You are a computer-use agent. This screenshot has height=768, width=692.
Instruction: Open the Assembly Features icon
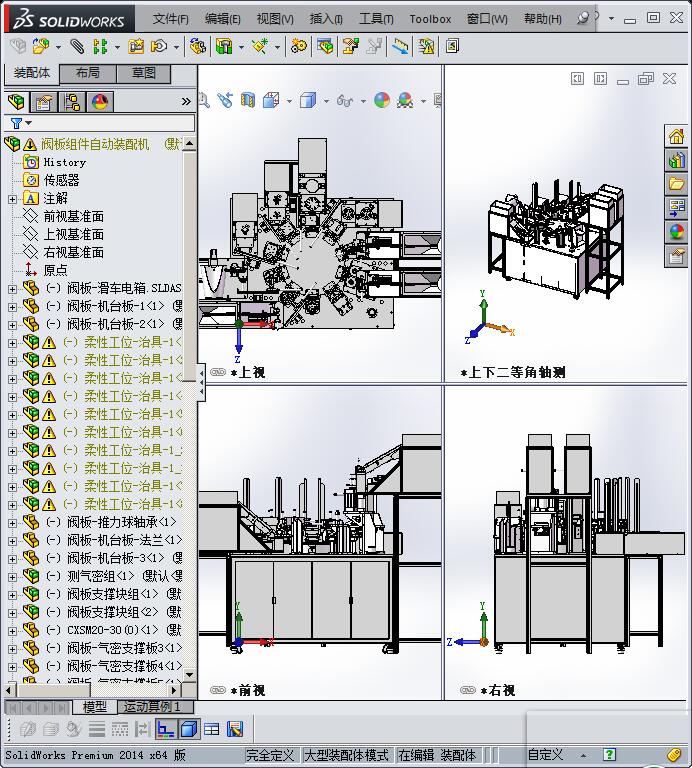(224, 47)
